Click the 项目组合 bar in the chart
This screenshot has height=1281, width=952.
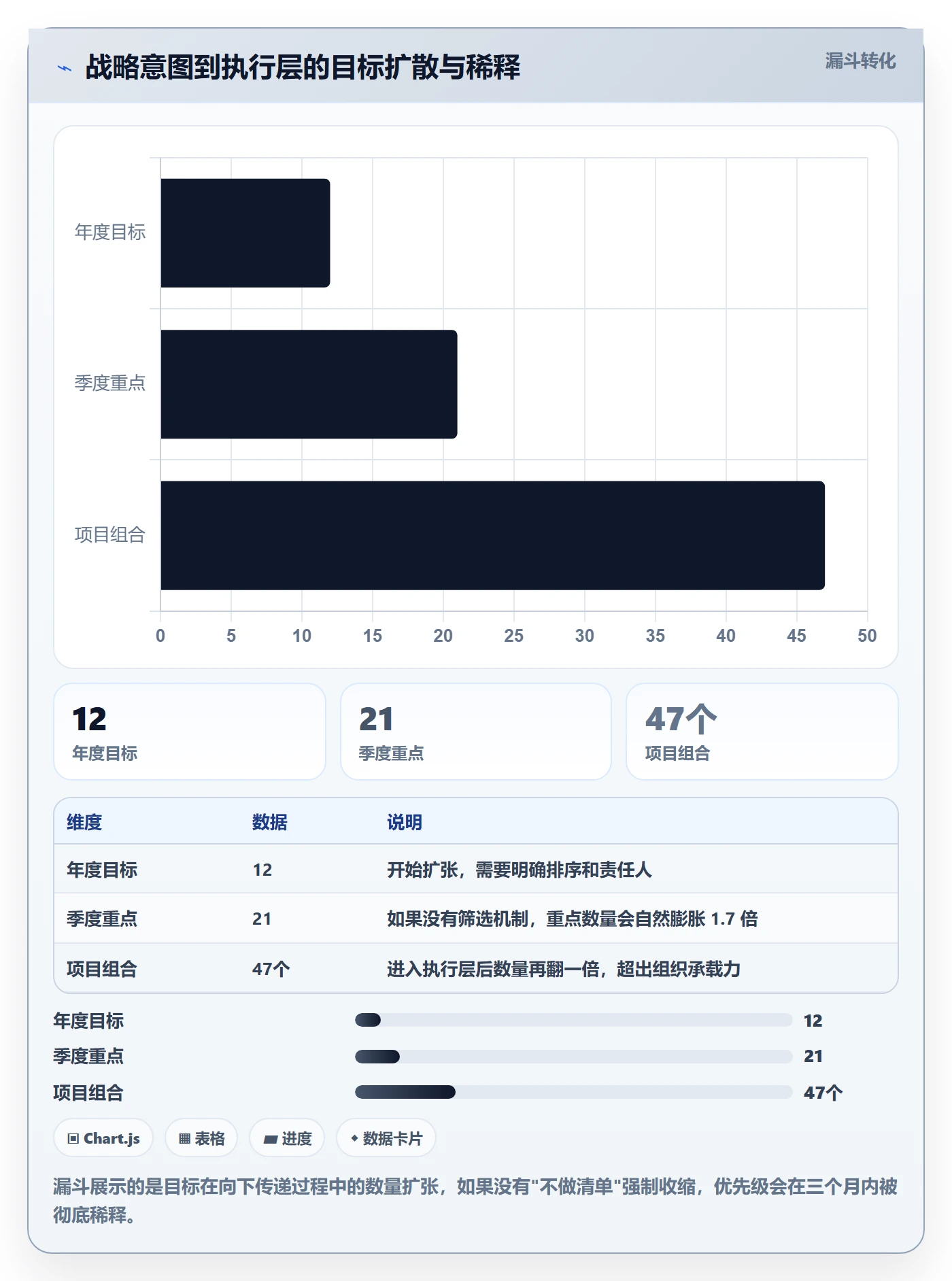(x=492, y=535)
